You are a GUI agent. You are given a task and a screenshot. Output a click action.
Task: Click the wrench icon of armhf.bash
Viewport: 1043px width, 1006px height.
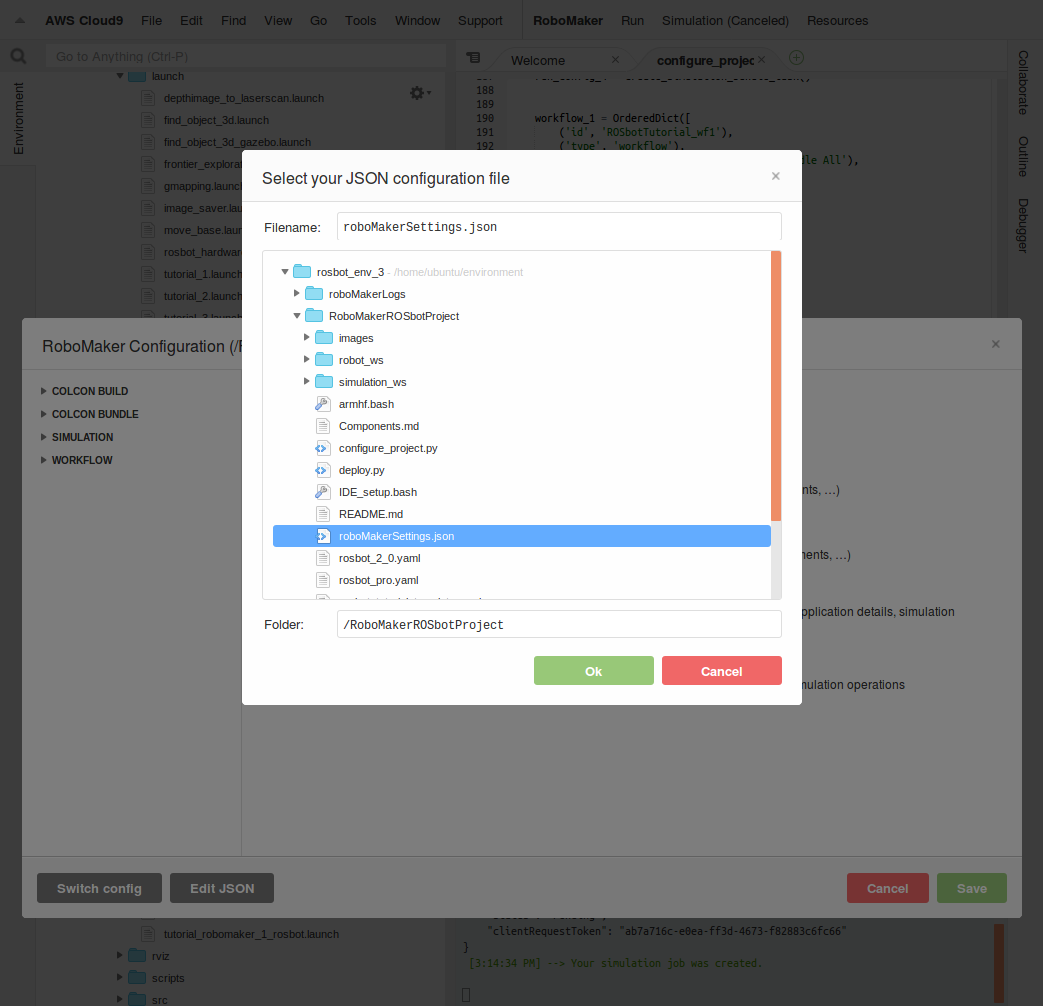pyautogui.click(x=323, y=404)
